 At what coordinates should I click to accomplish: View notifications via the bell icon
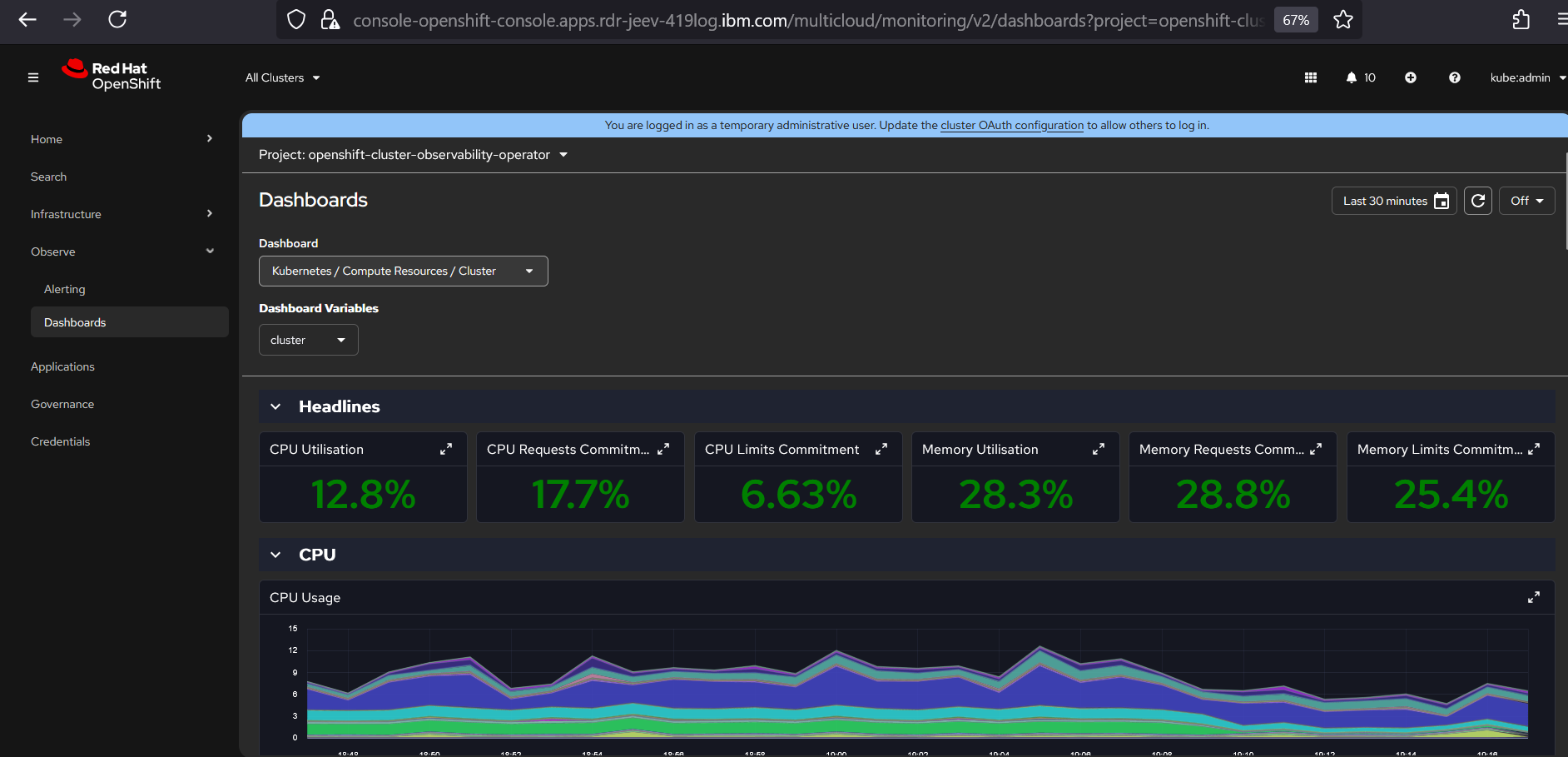point(1352,77)
